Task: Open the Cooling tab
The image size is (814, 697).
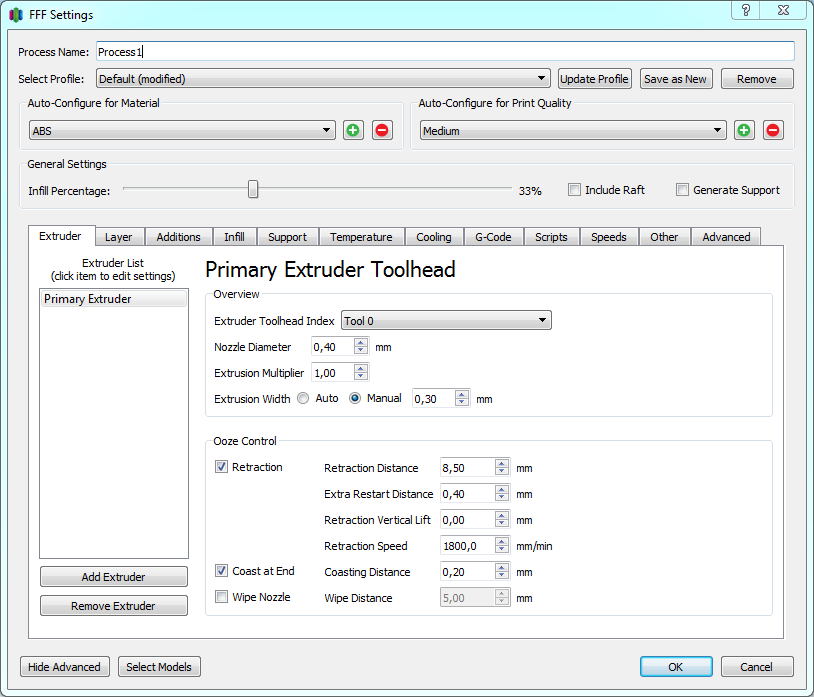Action: 434,237
